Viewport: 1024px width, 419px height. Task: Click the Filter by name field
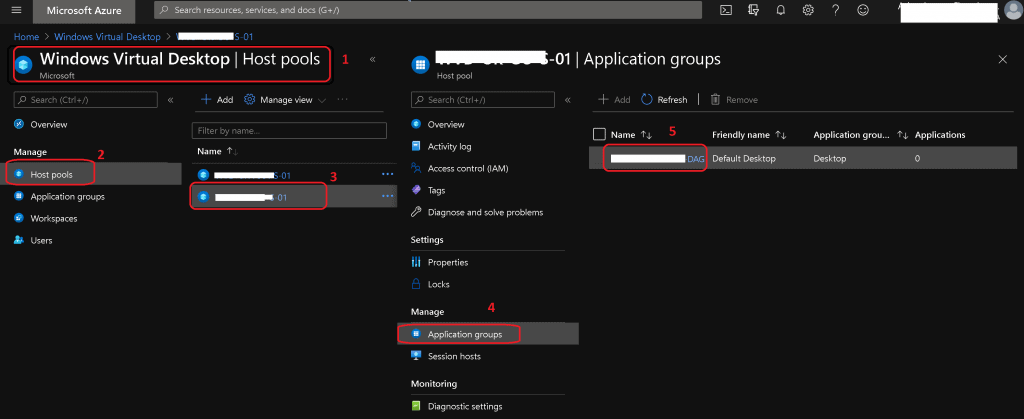click(289, 131)
